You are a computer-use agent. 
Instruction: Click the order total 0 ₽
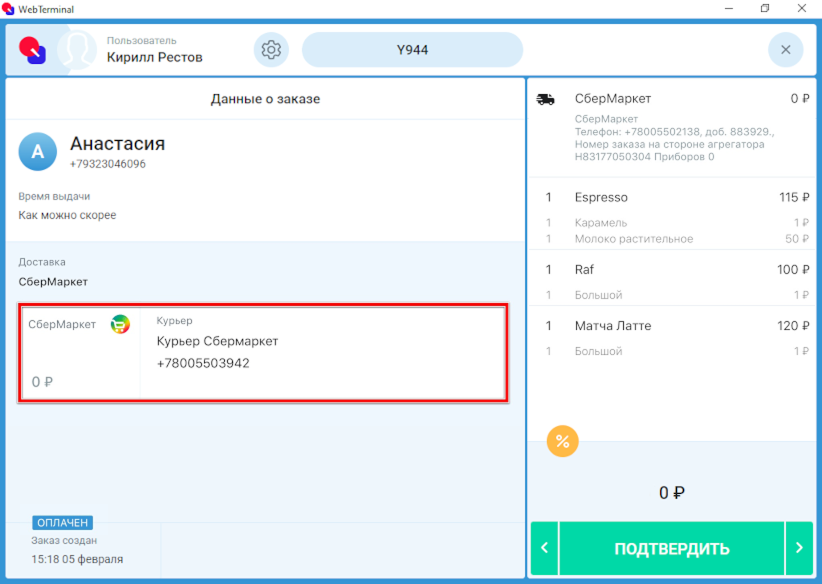point(672,493)
